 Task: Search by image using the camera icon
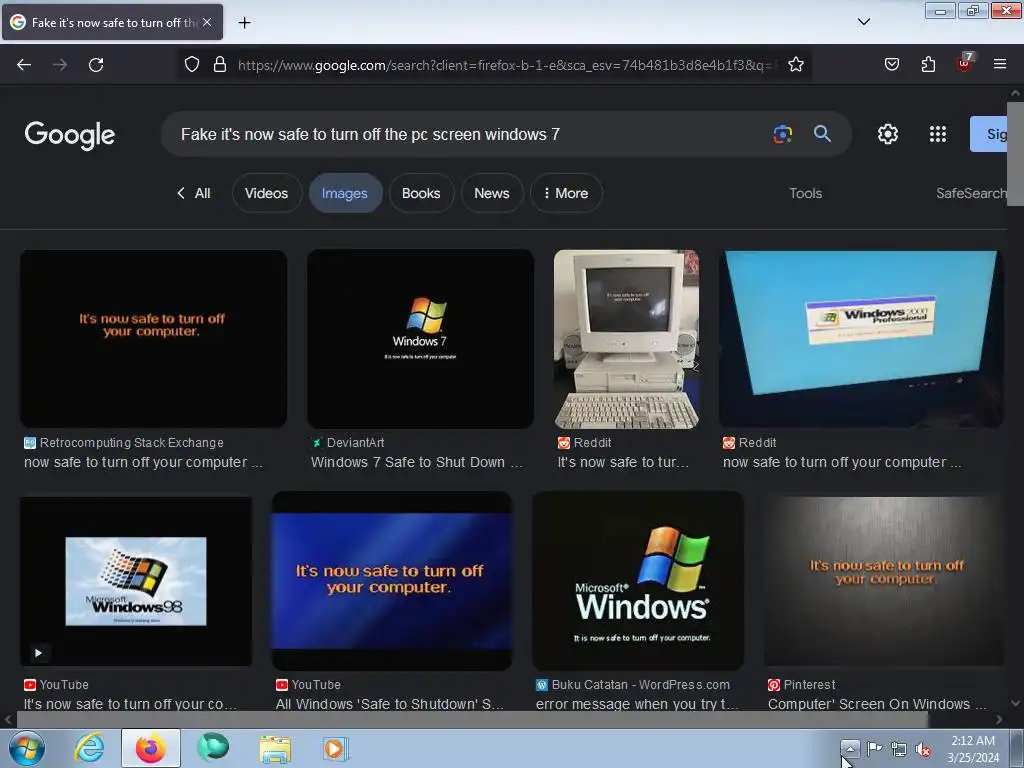coord(782,134)
